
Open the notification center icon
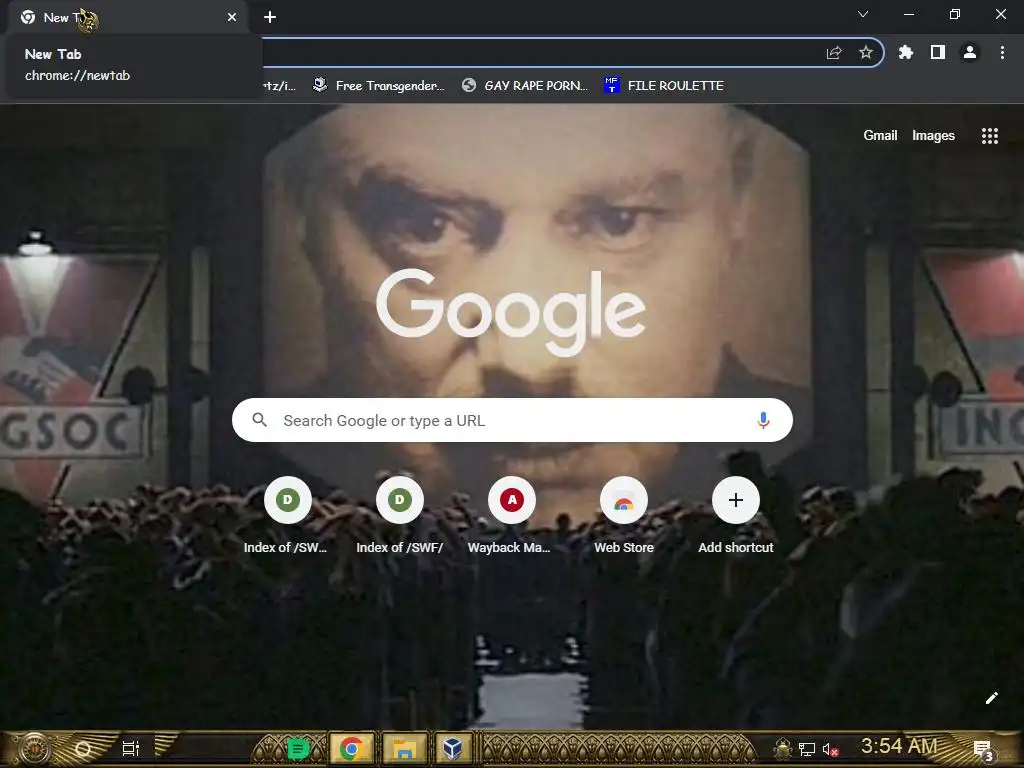click(983, 750)
